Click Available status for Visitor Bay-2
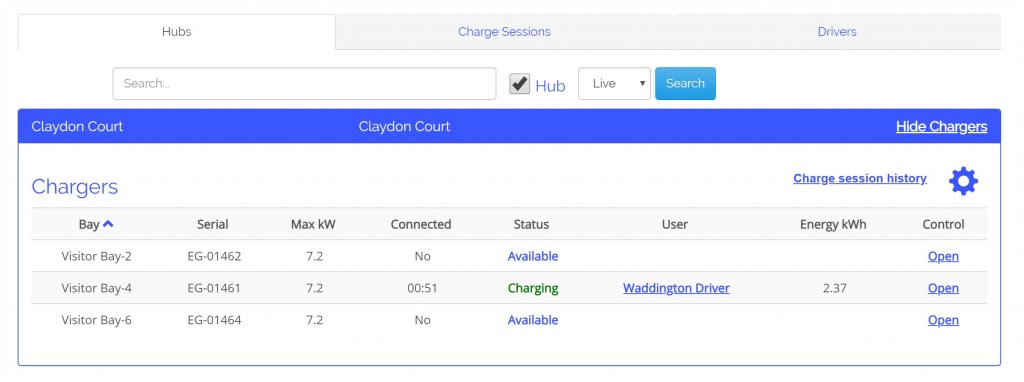 coord(533,256)
